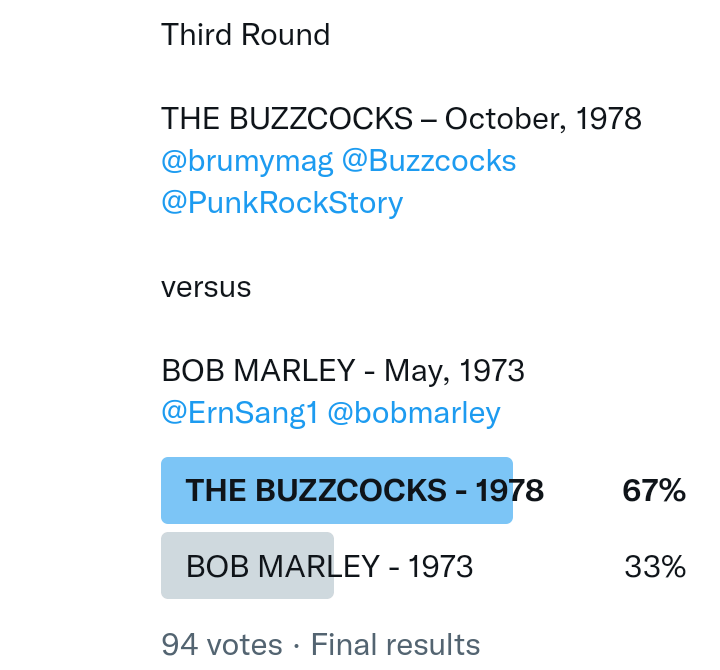Screen dimensions: 720x670
Task: Visit the @PunkRockStory mention link
Action: [282, 203]
